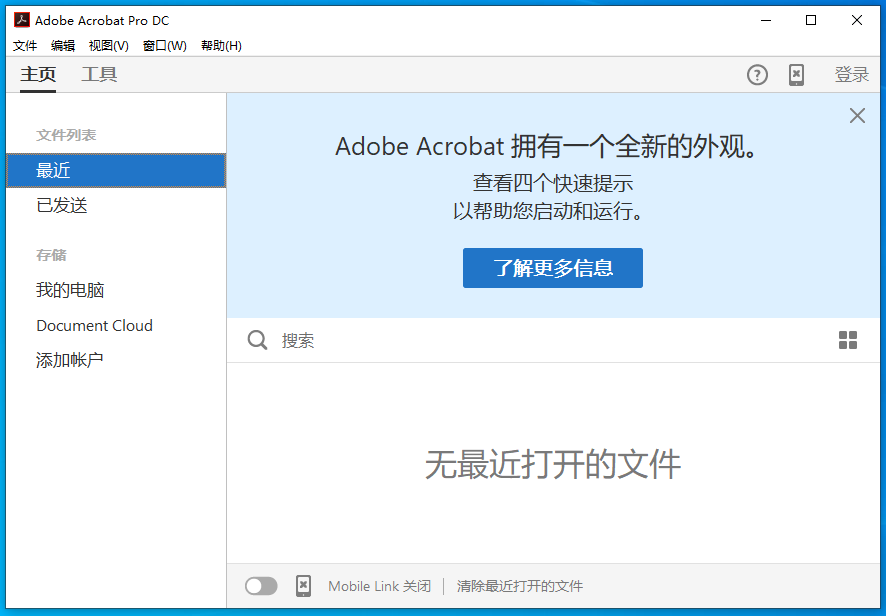
Task: Toggle the Mobile Link switch
Action: [261, 586]
